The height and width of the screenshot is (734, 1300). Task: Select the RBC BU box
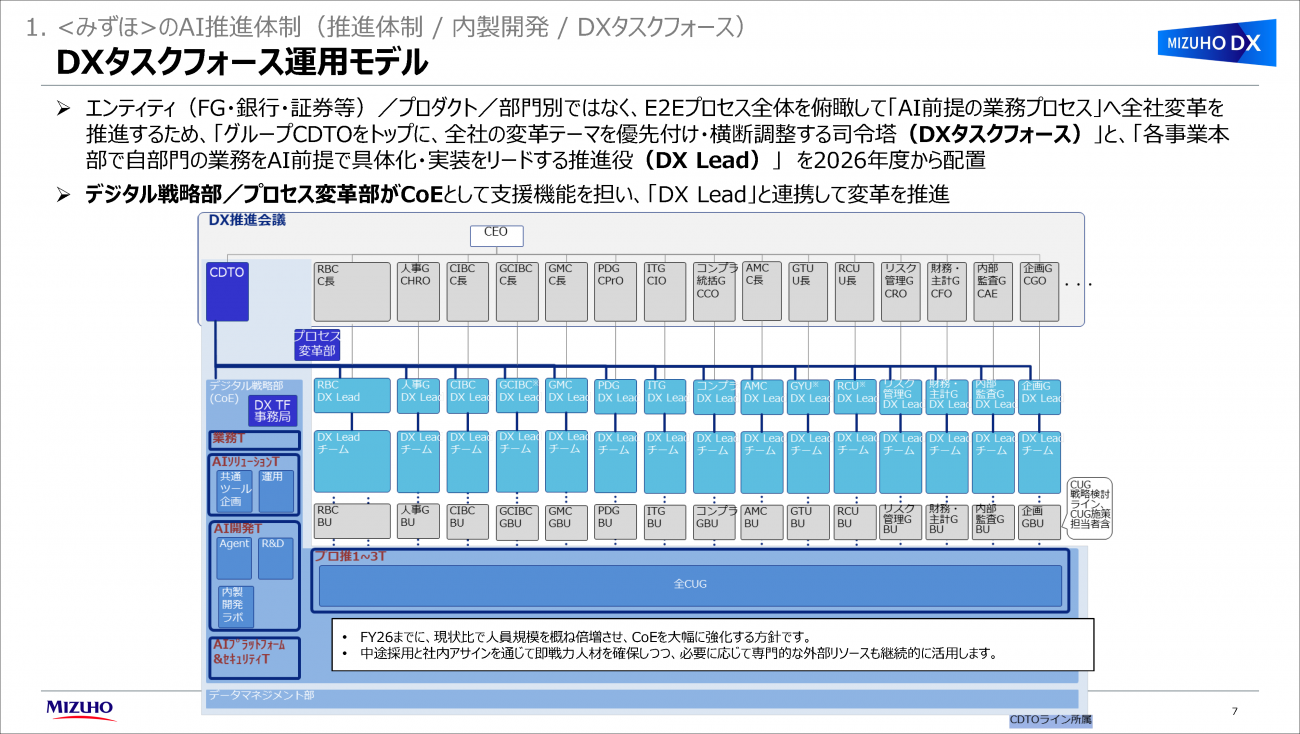pos(352,521)
